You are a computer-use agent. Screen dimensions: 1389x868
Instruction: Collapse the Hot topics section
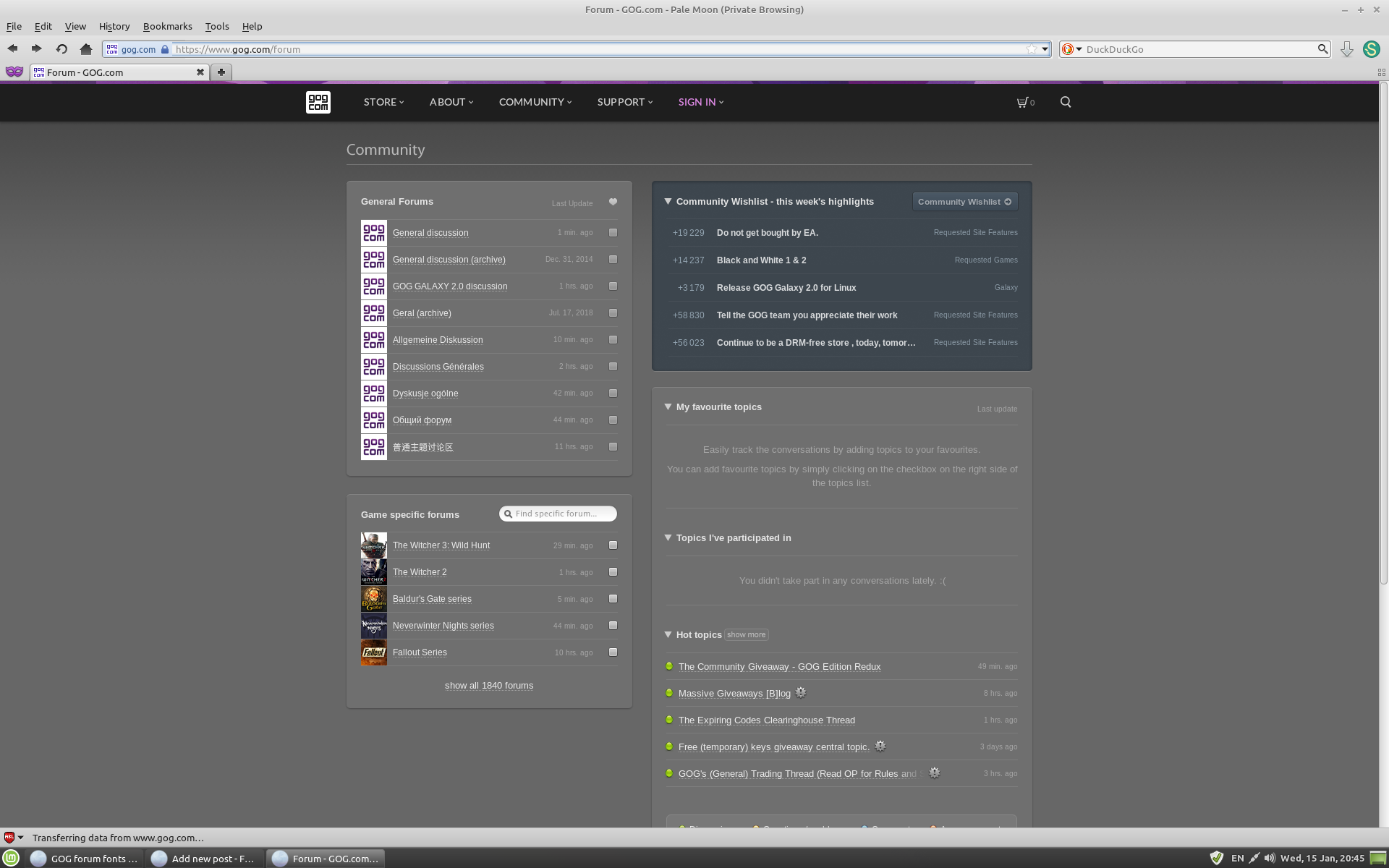668,635
